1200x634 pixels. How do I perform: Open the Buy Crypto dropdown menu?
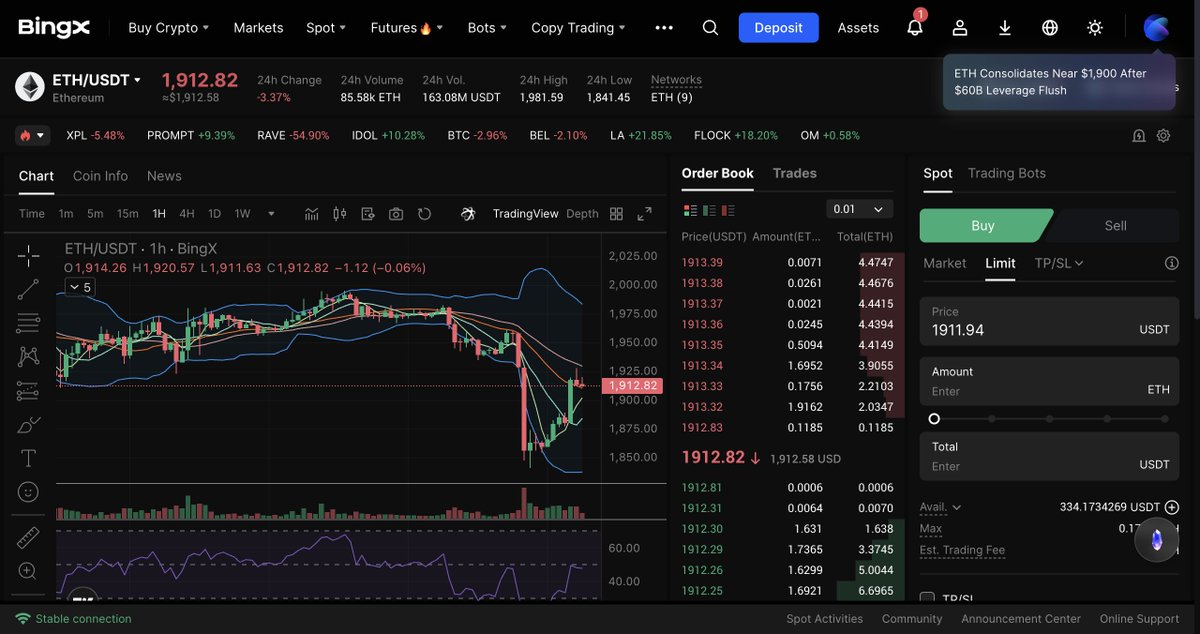(169, 28)
